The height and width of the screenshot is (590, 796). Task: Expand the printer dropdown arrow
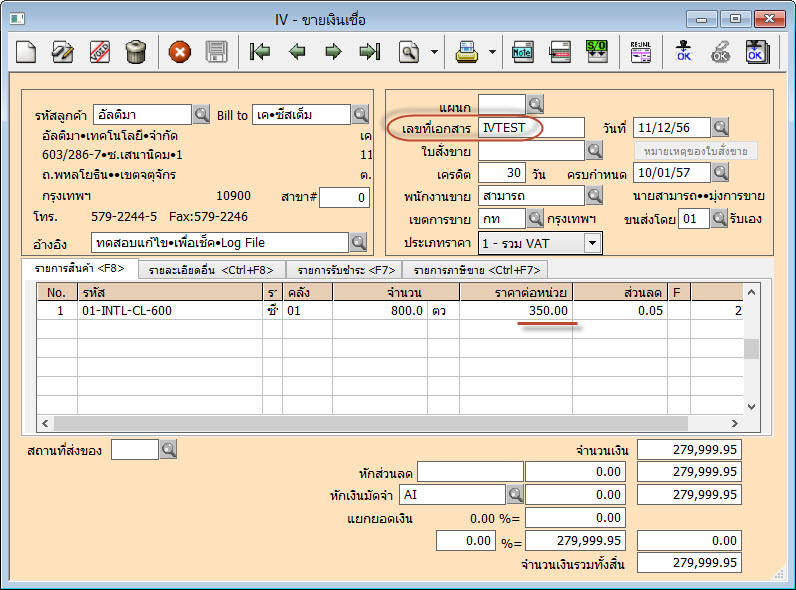(x=492, y=52)
